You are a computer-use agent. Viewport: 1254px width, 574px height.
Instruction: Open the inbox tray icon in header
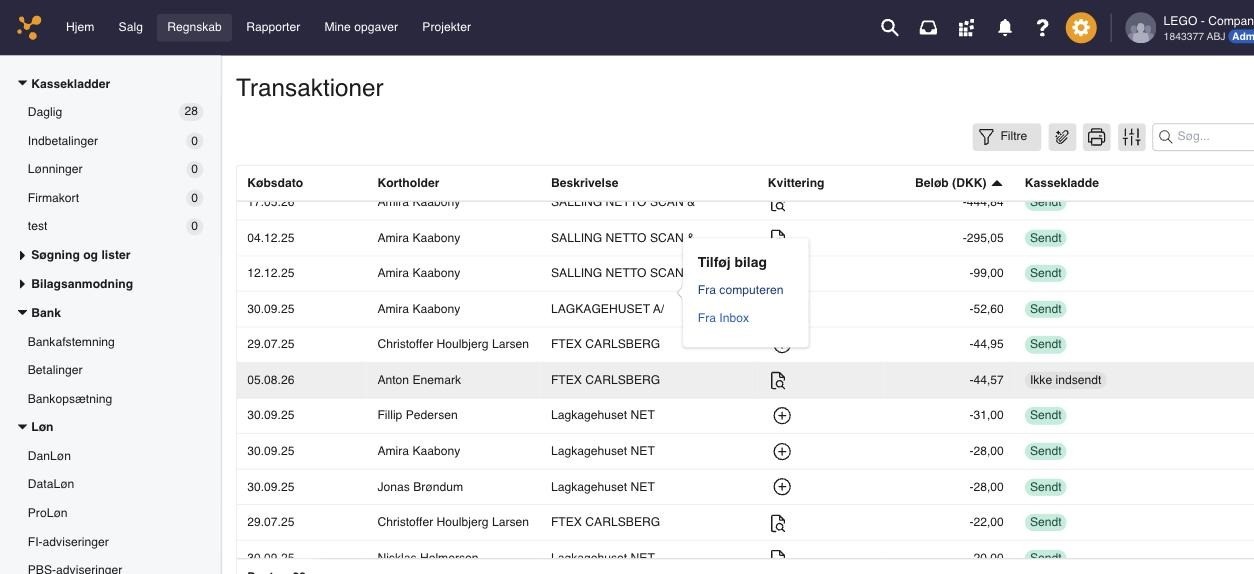tap(928, 28)
